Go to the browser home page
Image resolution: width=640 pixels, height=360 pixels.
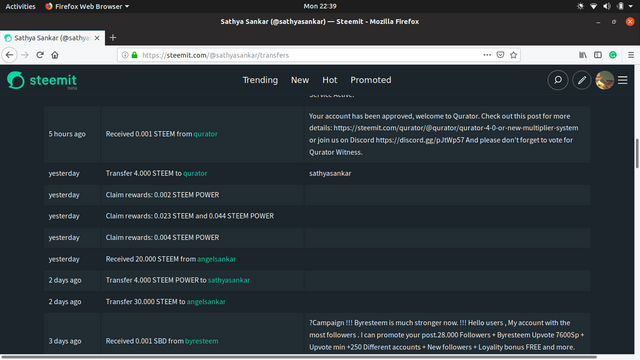point(55,55)
